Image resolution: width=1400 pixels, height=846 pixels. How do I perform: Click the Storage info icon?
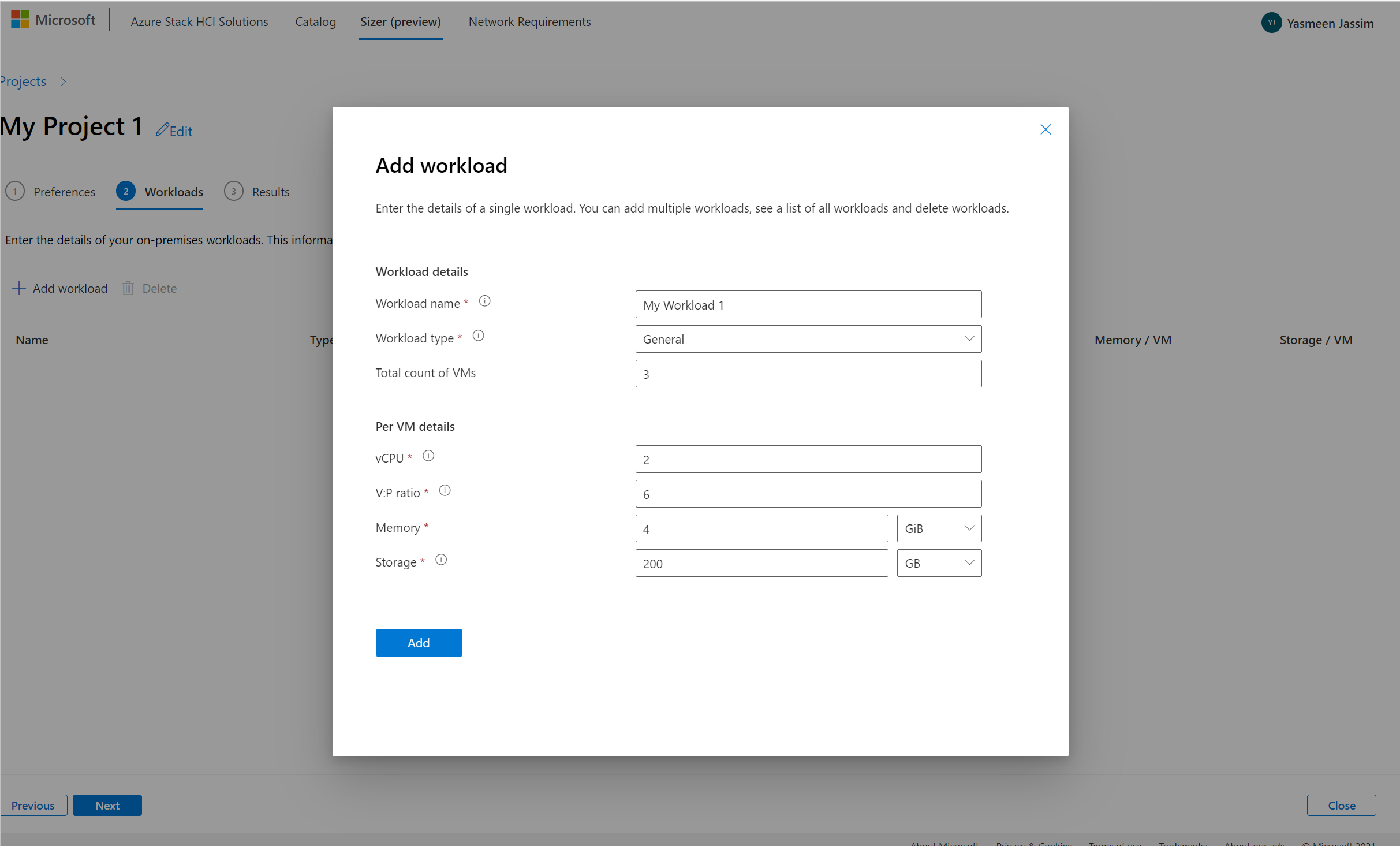441,560
